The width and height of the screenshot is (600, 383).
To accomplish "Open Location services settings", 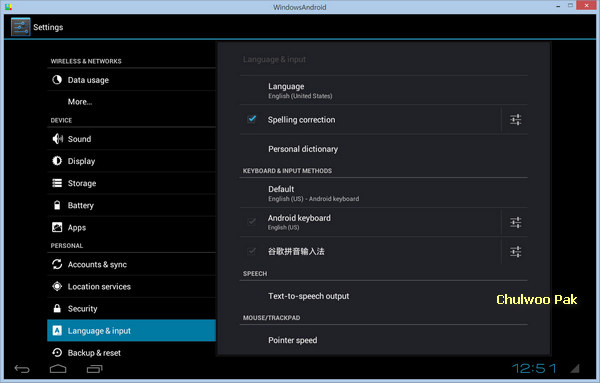I will coord(132,286).
